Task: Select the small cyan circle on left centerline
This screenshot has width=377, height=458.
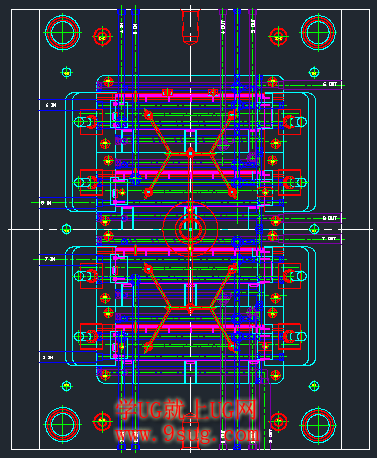Action: (x=66, y=229)
